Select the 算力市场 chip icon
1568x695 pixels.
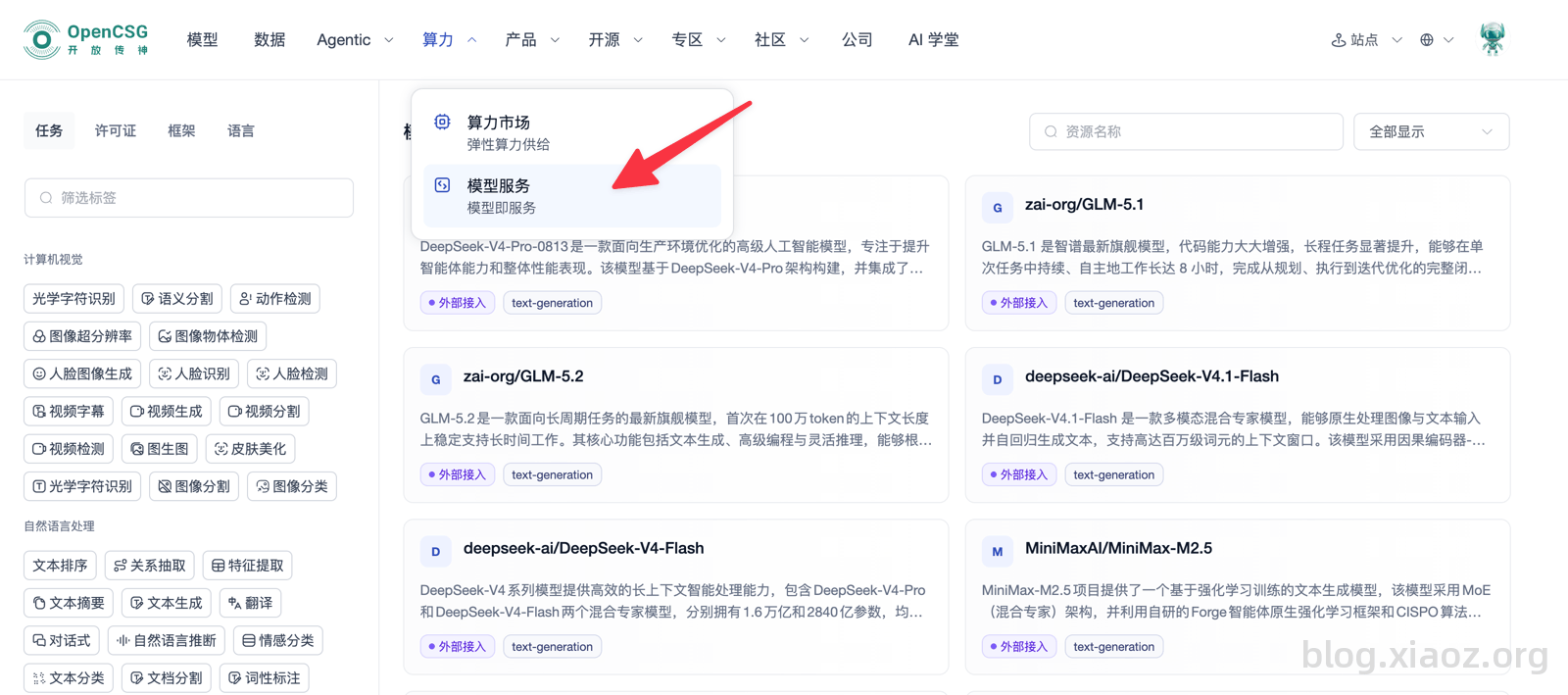pyautogui.click(x=443, y=122)
